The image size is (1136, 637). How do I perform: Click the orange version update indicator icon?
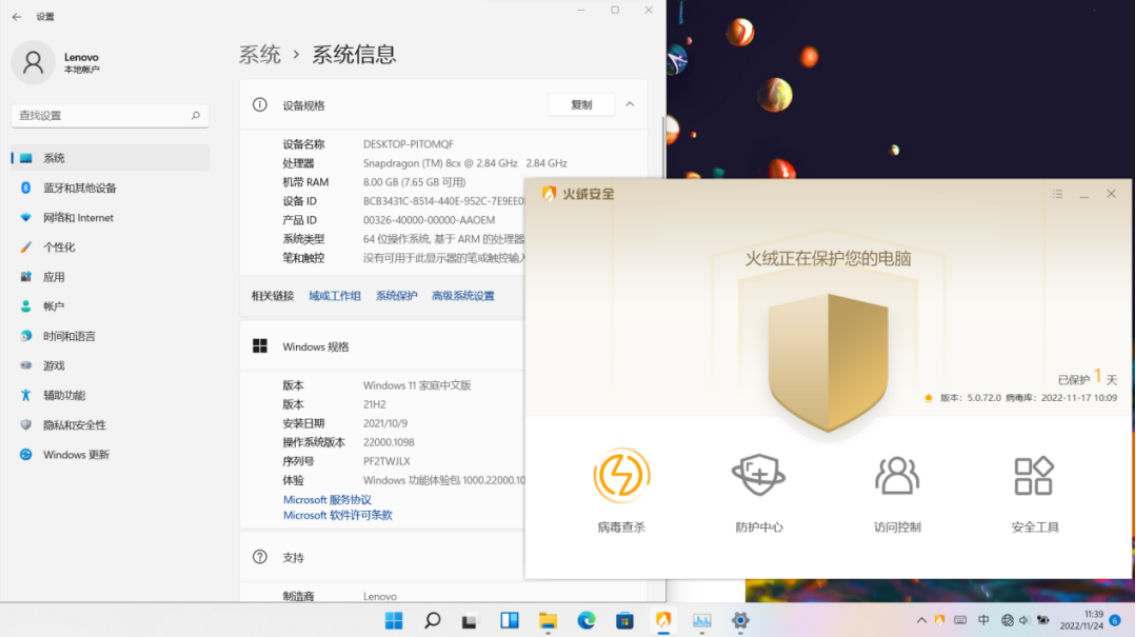(x=928, y=398)
